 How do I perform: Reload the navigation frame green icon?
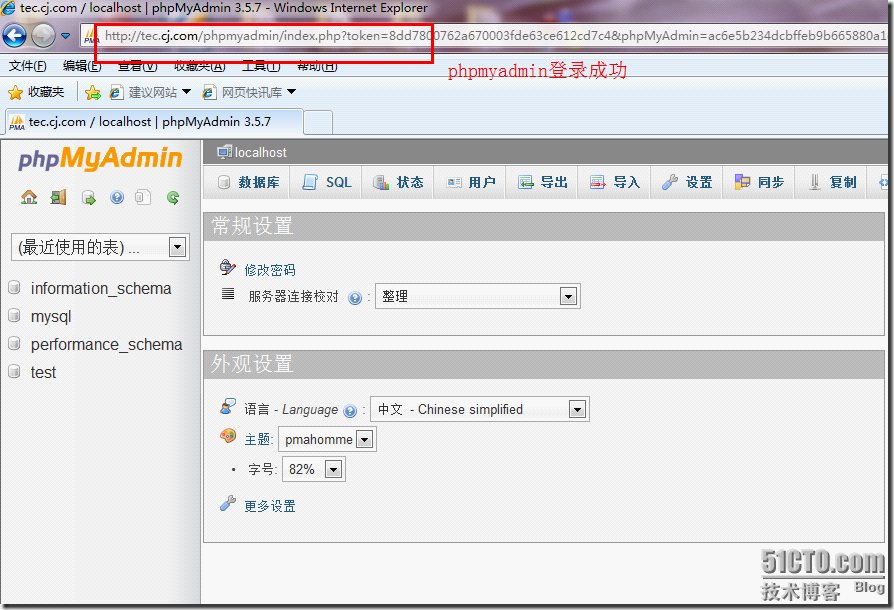click(x=173, y=198)
